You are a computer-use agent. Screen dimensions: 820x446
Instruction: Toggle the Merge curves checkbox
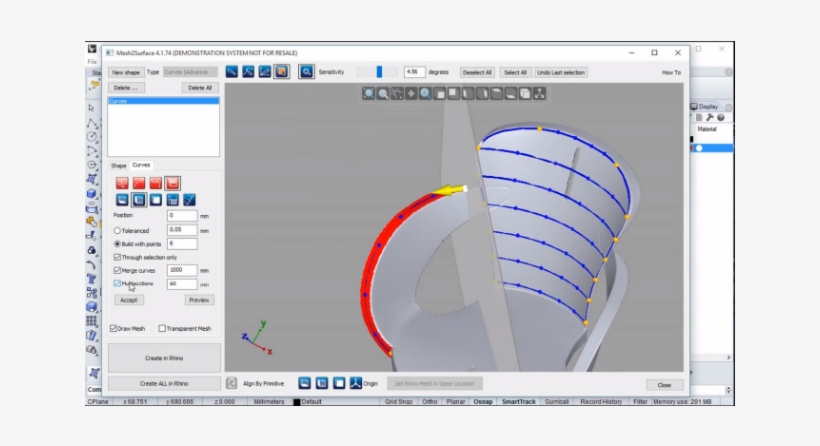117,270
